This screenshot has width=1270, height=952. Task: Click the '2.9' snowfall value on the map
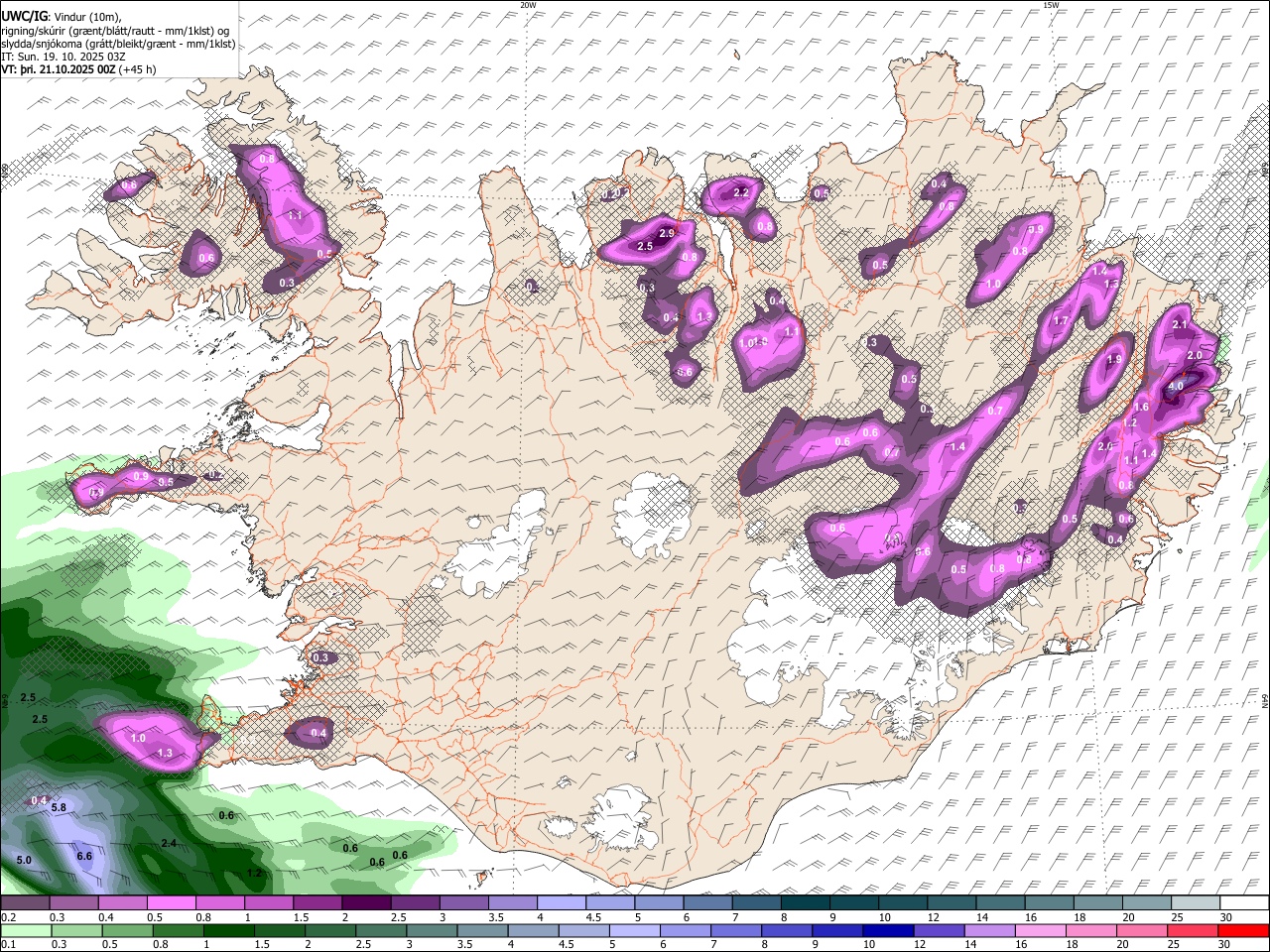(667, 233)
